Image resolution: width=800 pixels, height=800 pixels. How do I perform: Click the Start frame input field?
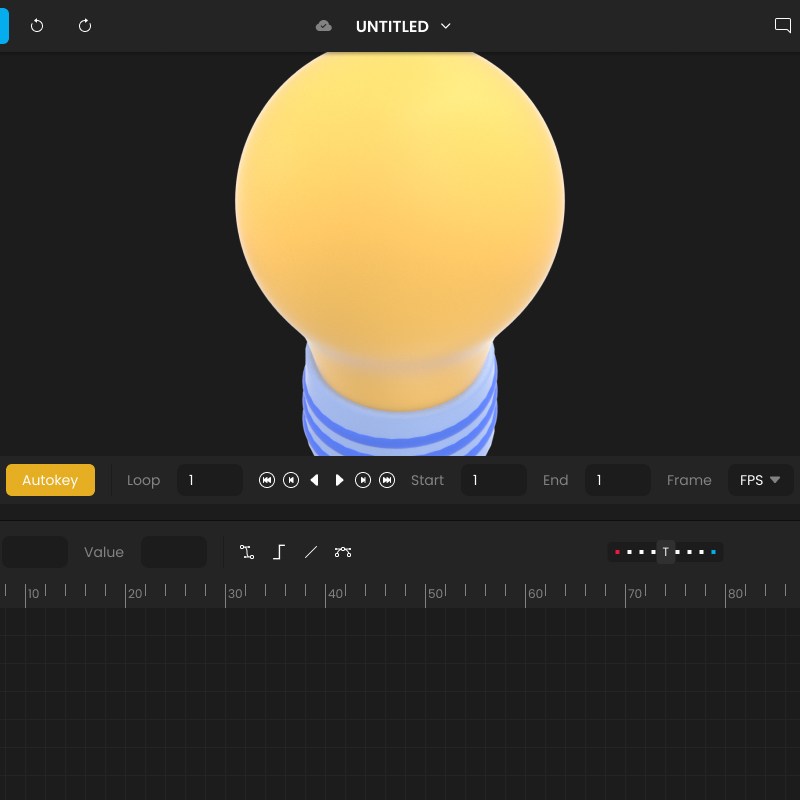click(x=493, y=480)
